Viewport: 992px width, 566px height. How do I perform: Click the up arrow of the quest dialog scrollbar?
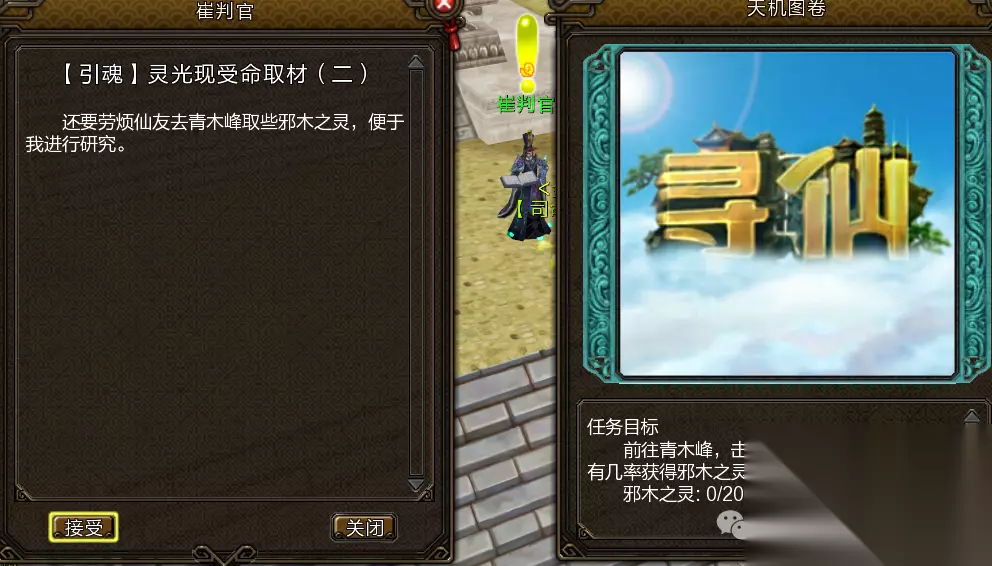[416, 62]
